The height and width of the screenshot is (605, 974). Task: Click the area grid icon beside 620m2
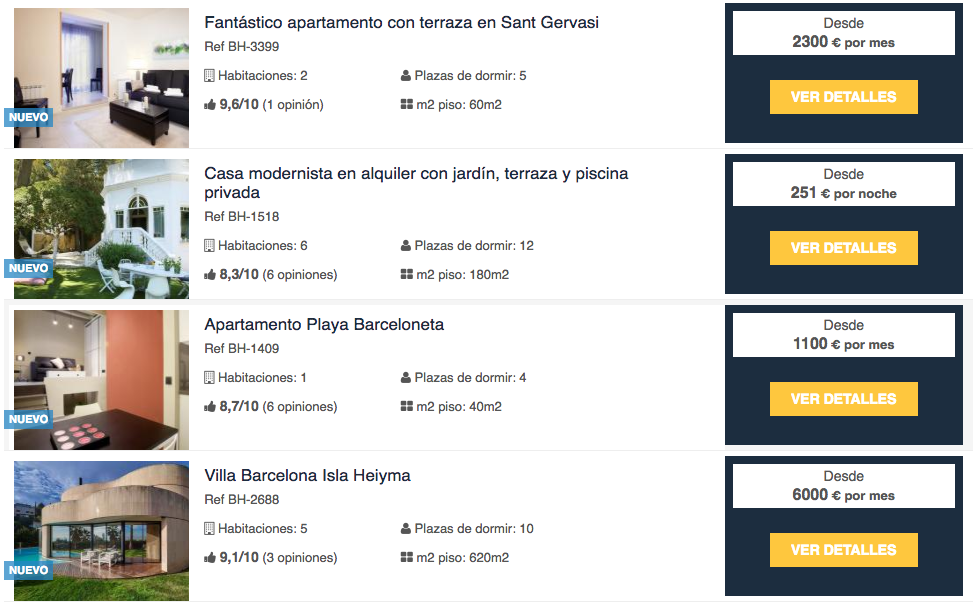point(407,557)
